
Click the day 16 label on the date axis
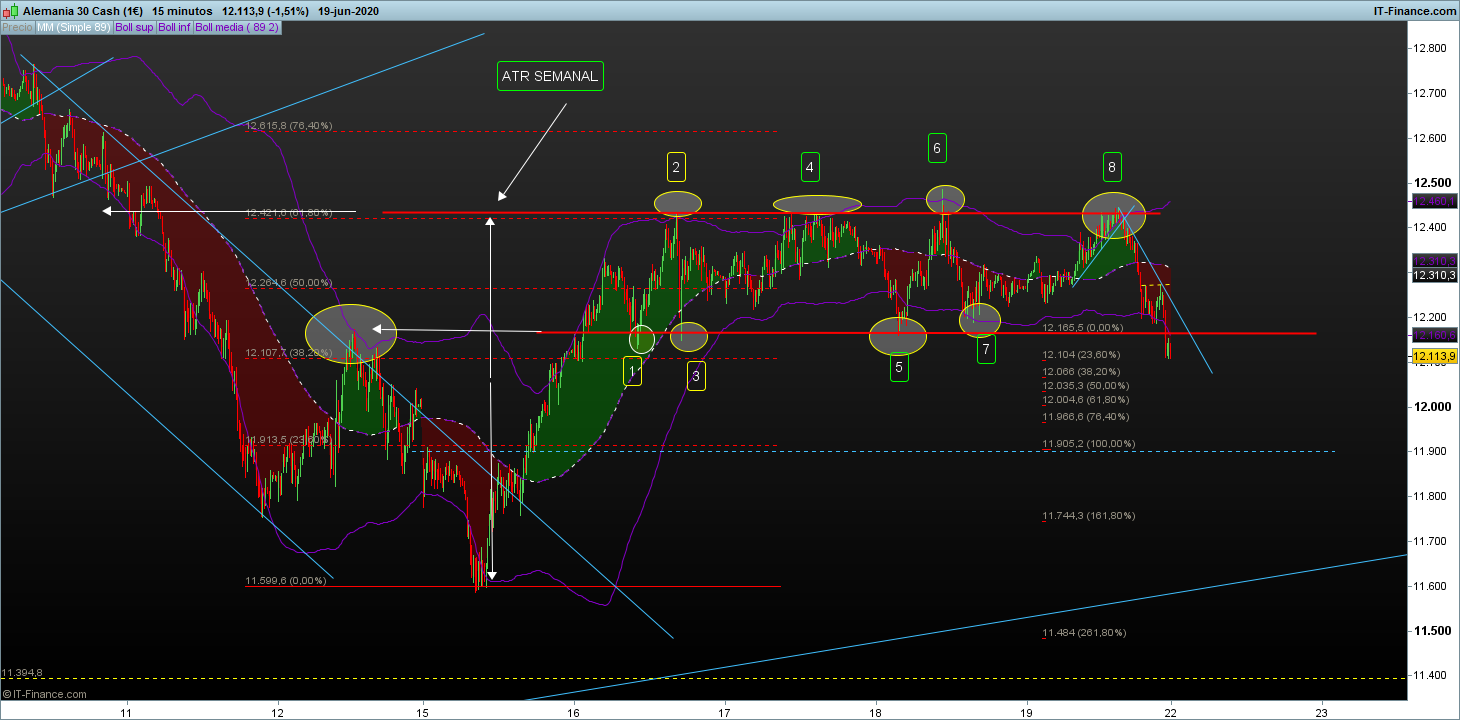pyautogui.click(x=573, y=712)
